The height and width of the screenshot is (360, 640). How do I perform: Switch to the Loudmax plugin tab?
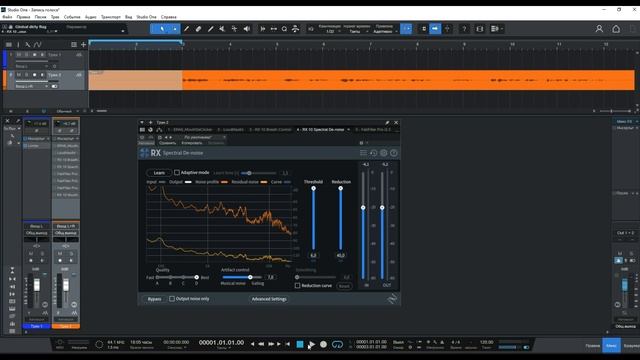pyautogui.click(x=231, y=130)
